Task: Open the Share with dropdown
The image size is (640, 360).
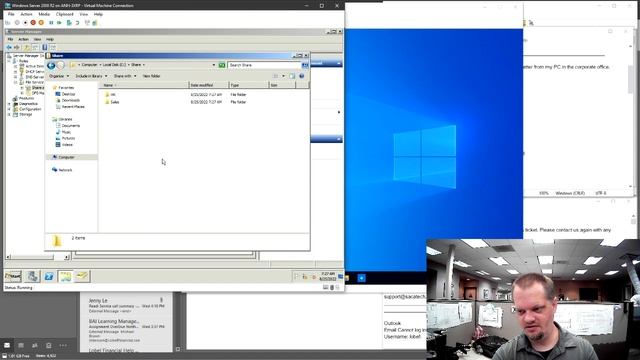Action: 125,76
